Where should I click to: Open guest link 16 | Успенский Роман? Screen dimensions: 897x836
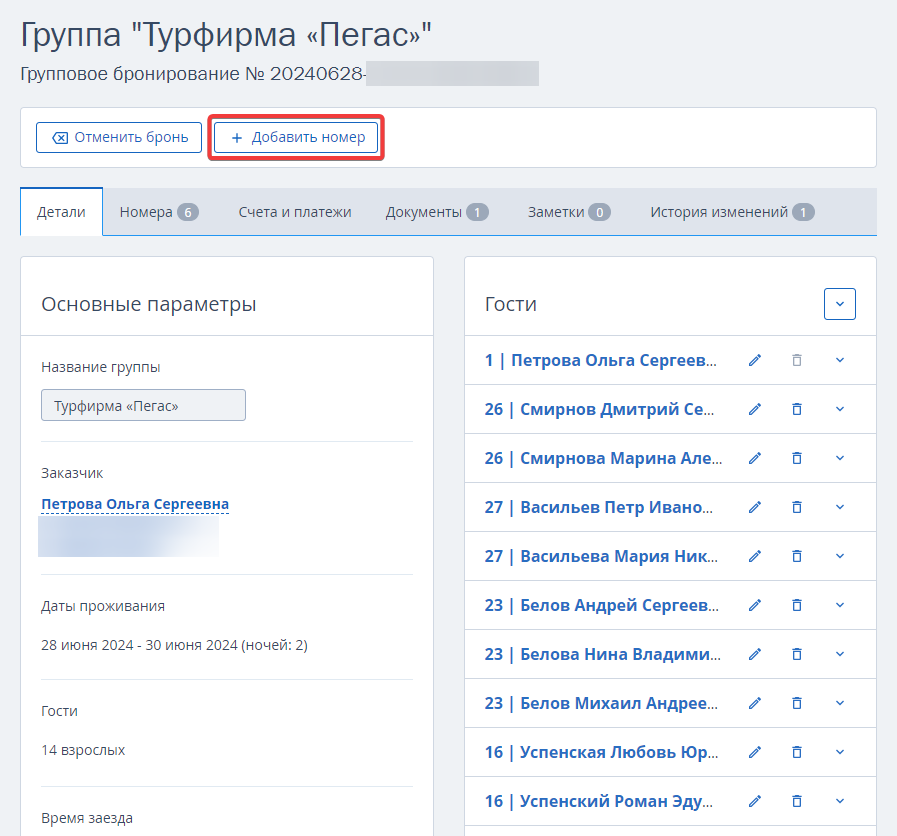tap(599, 801)
